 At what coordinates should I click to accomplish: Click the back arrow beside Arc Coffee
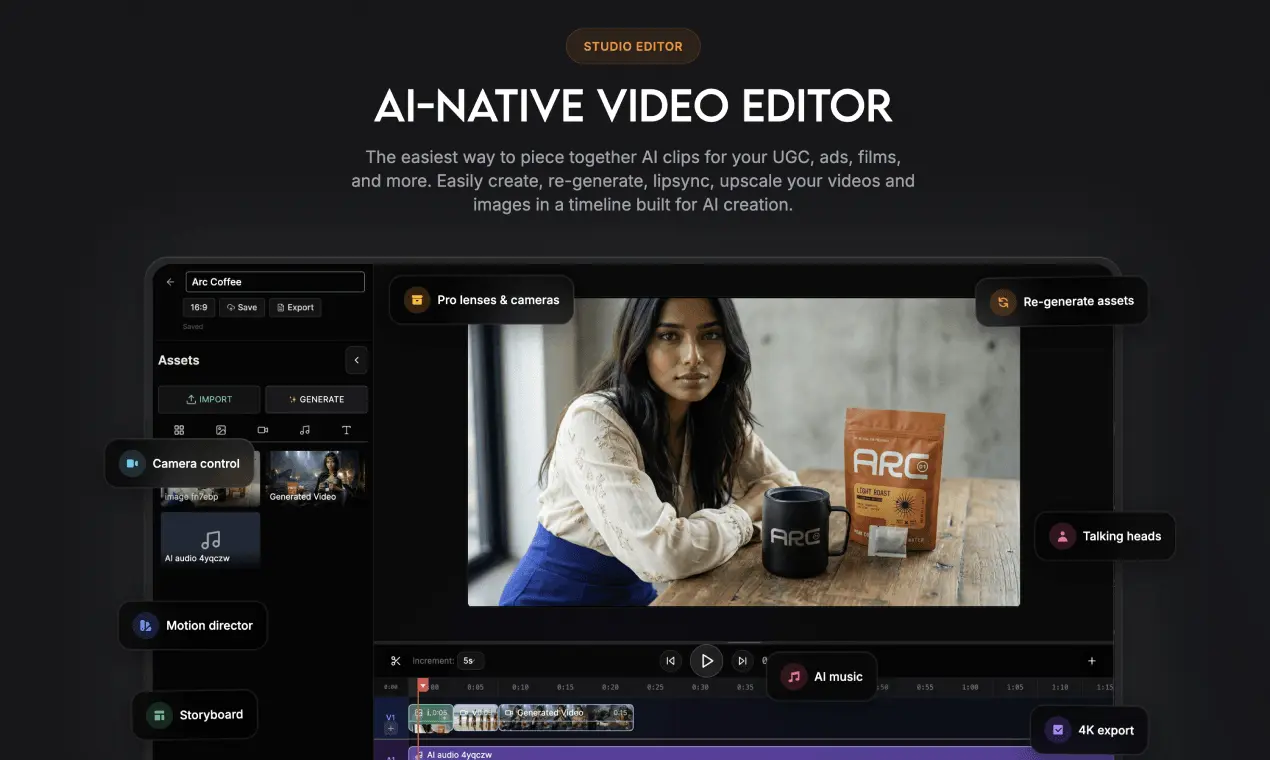click(x=170, y=282)
